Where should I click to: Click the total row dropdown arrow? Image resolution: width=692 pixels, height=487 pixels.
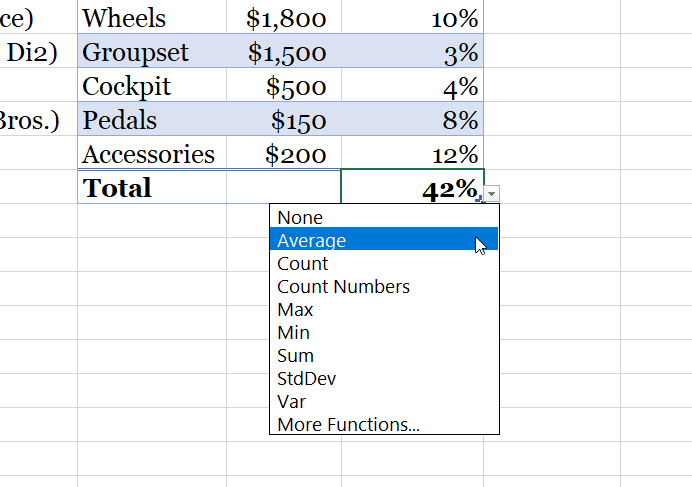[492, 193]
